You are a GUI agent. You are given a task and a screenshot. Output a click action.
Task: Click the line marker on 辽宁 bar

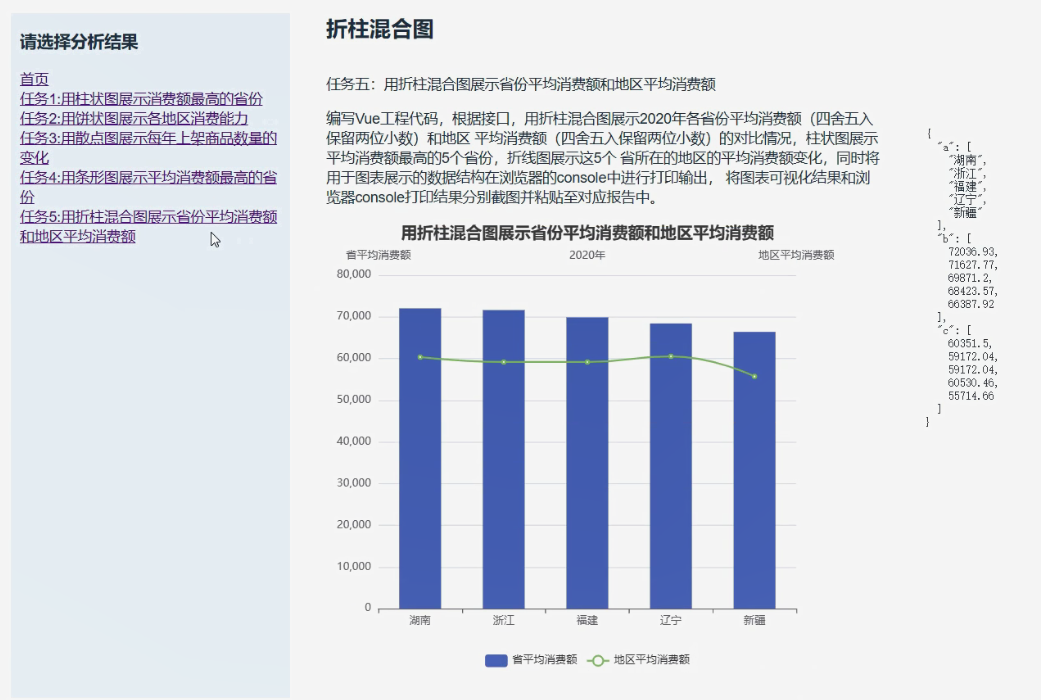click(x=671, y=356)
